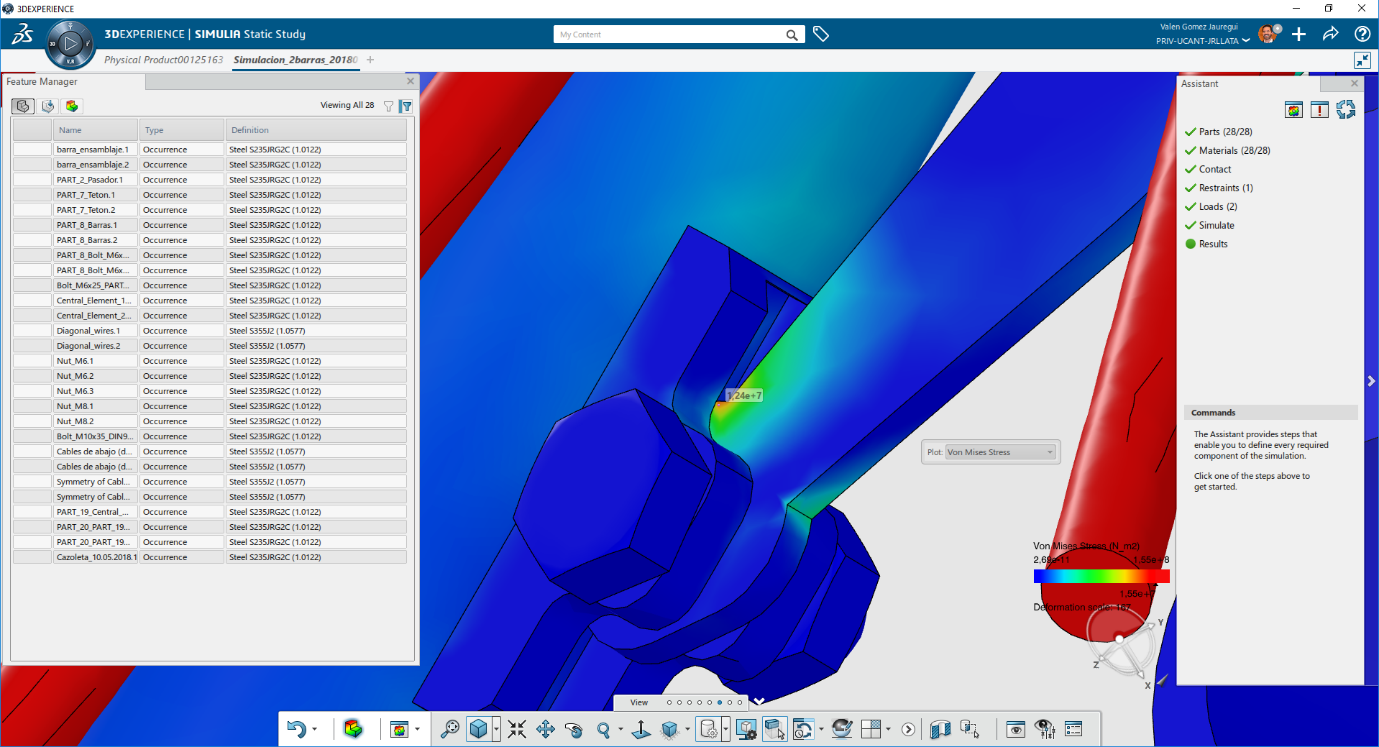Click the Normal View icon

click(640, 730)
